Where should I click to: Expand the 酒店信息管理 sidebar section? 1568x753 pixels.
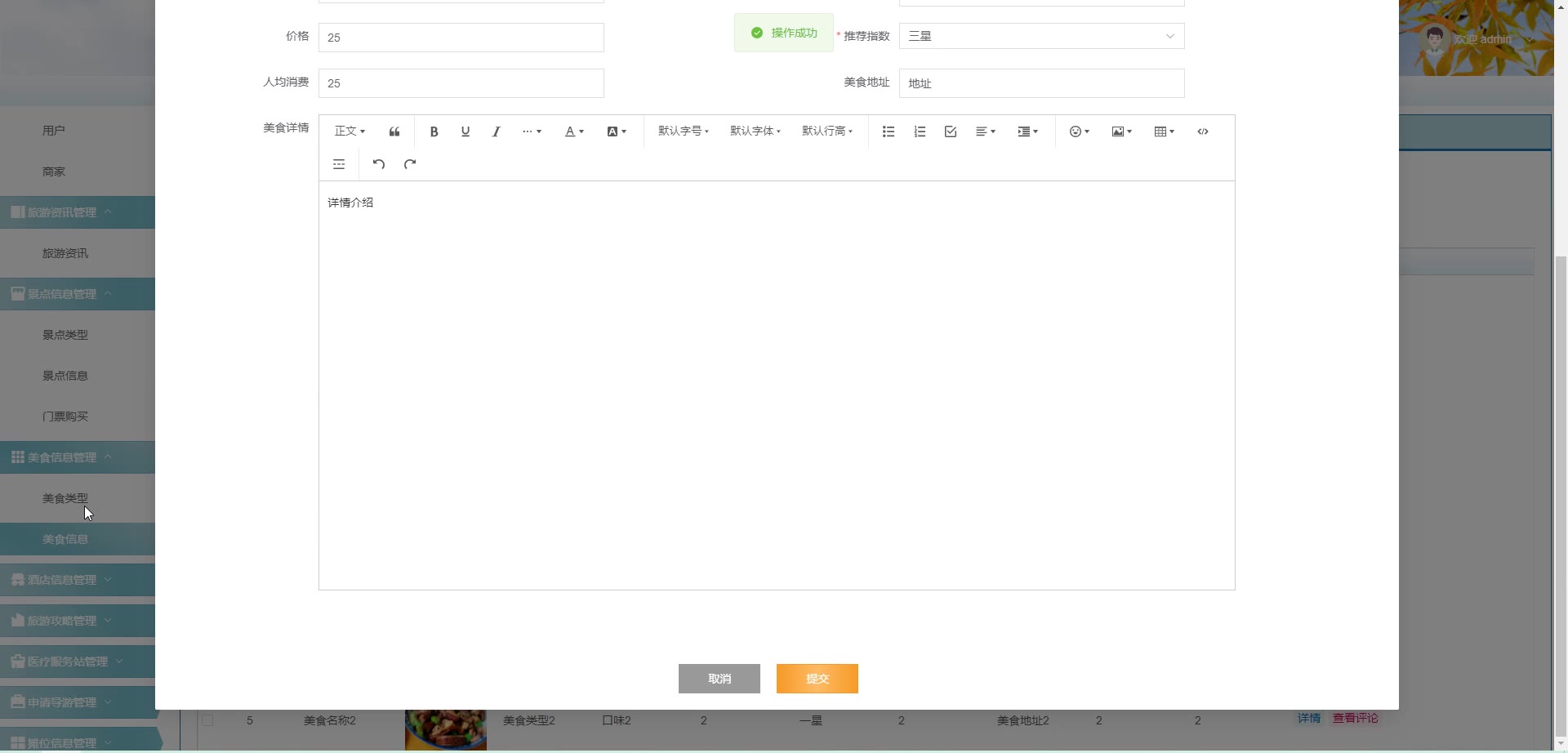[x=78, y=580]
